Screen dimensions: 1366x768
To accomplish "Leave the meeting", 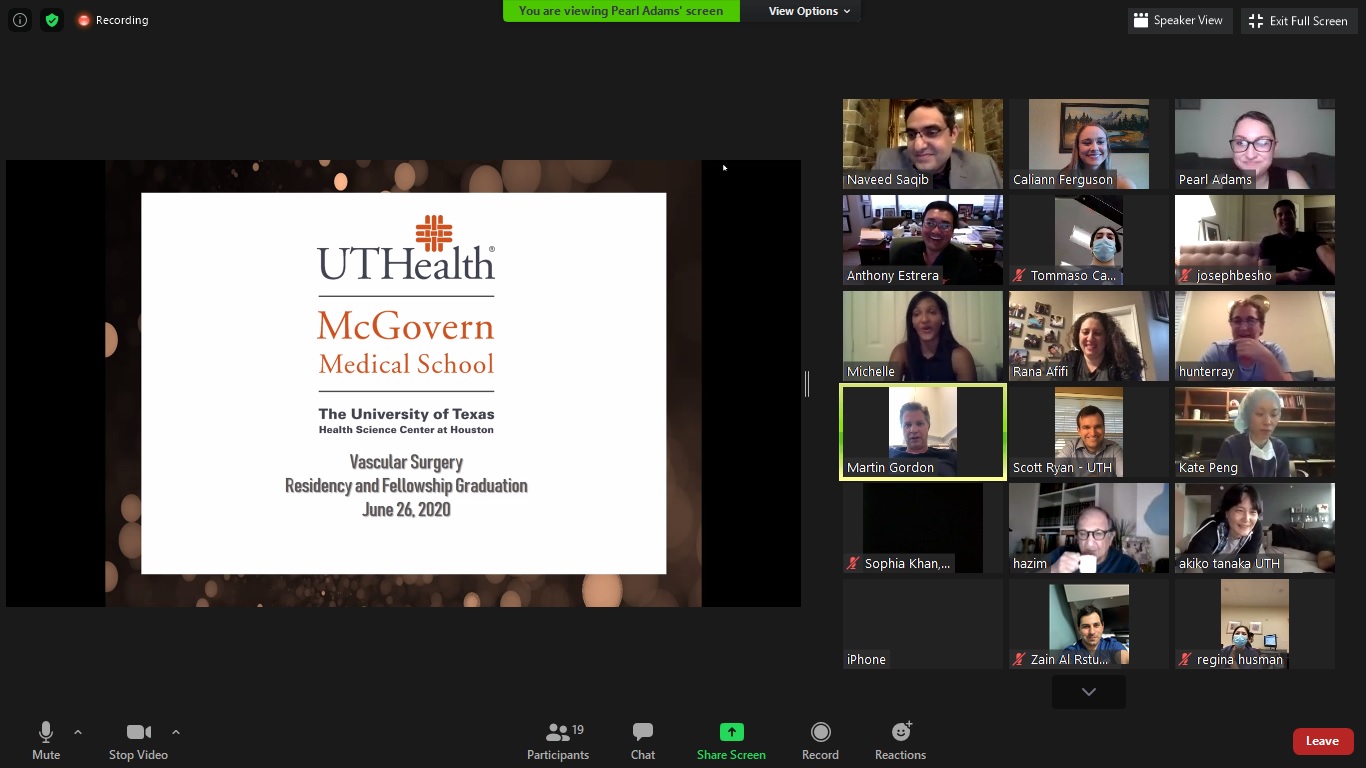I will [1322, 741].
